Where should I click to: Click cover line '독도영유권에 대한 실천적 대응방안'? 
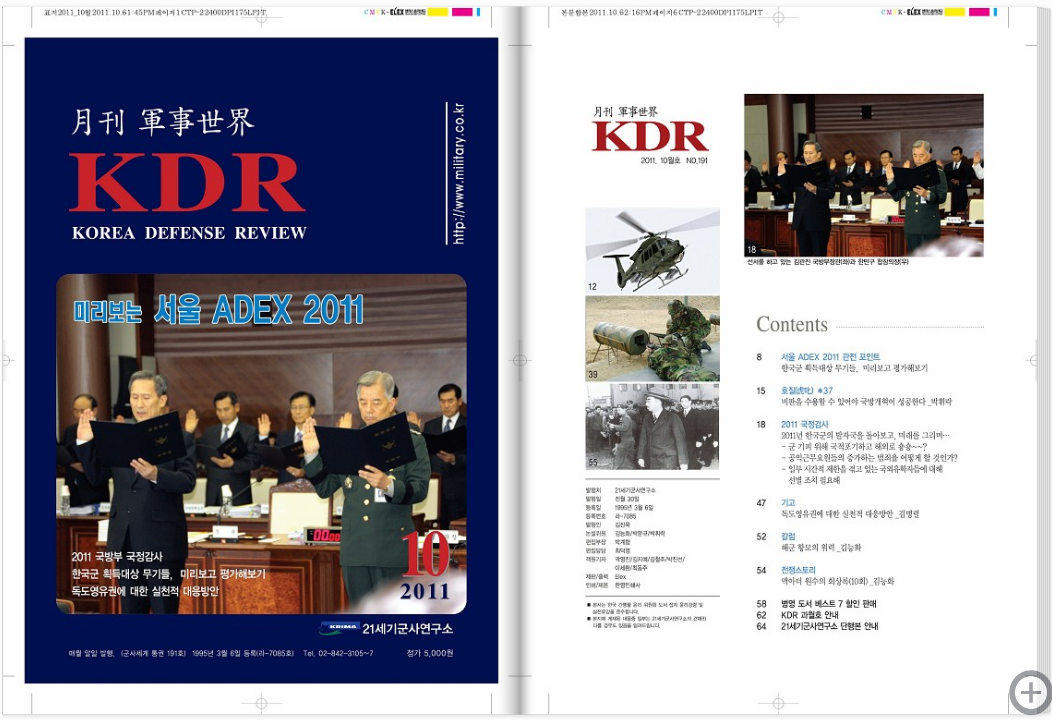[145, 591]
